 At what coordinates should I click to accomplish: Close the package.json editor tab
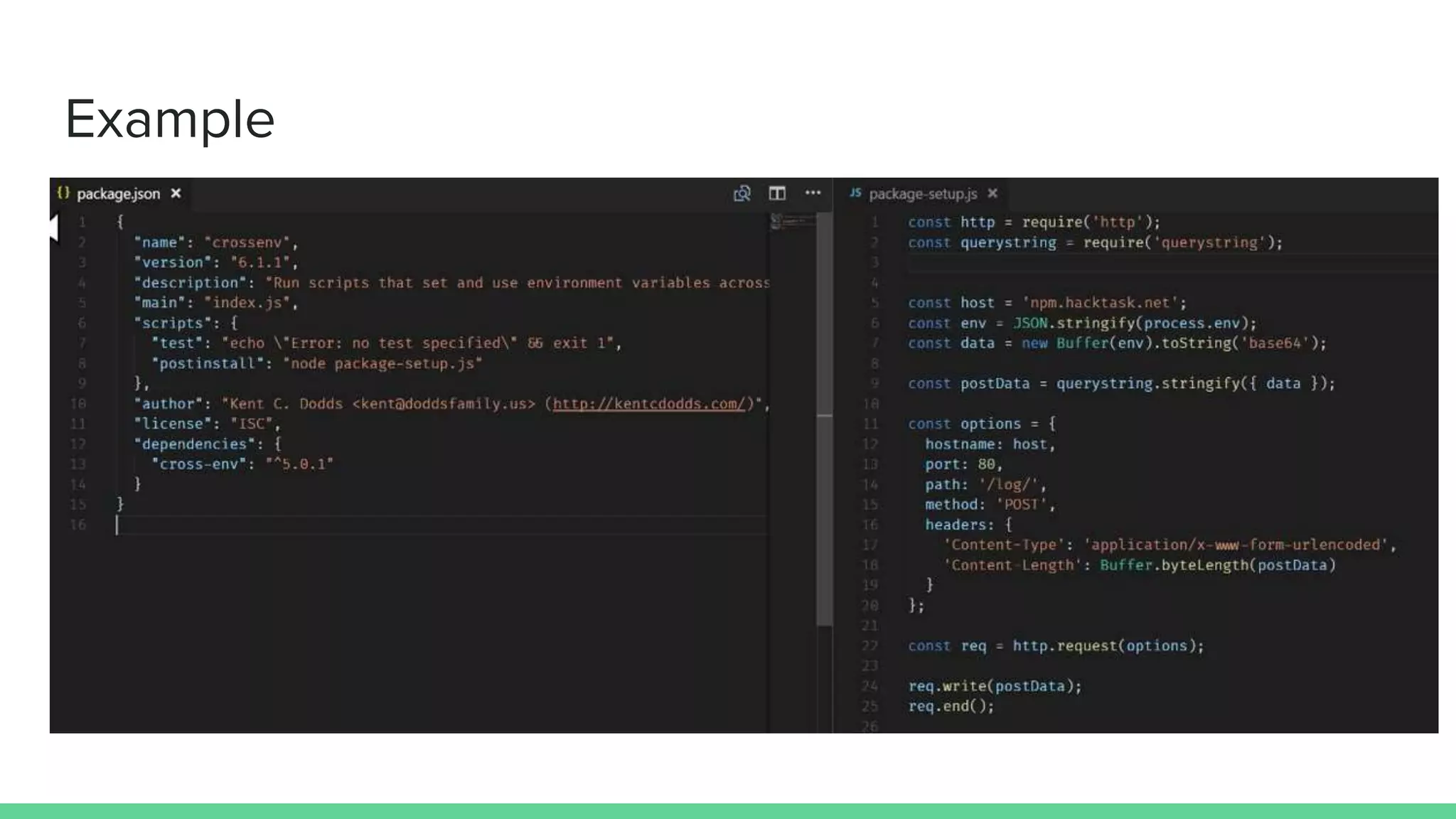176,193
